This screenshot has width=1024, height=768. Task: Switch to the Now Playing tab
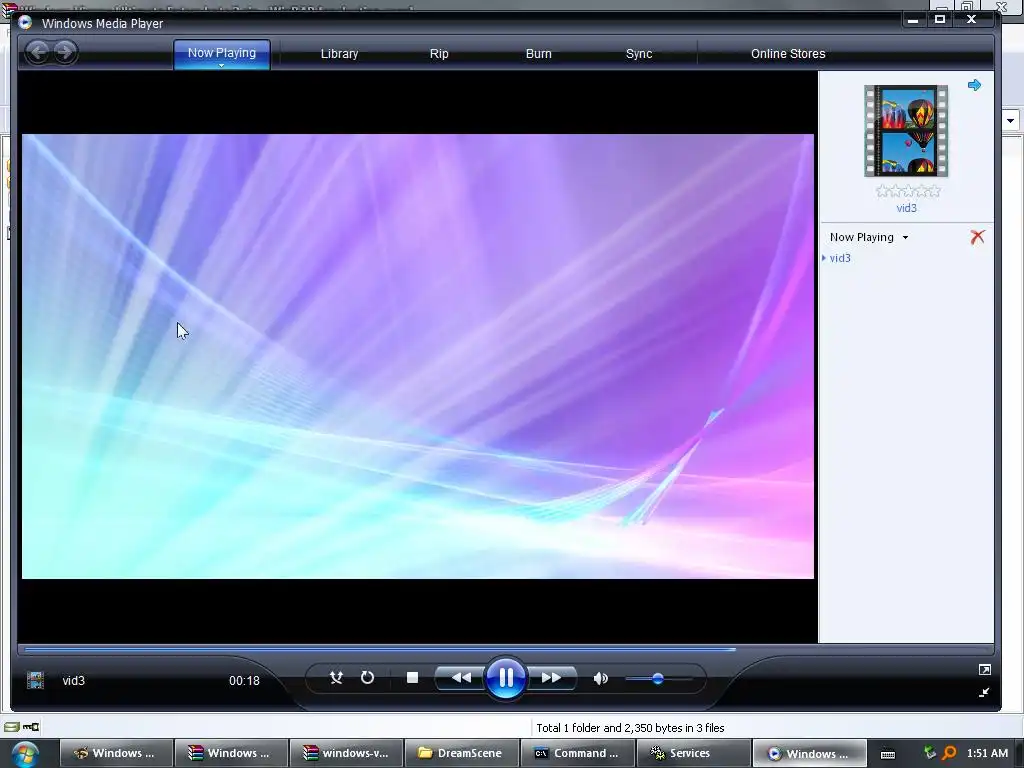pos(222,53)
